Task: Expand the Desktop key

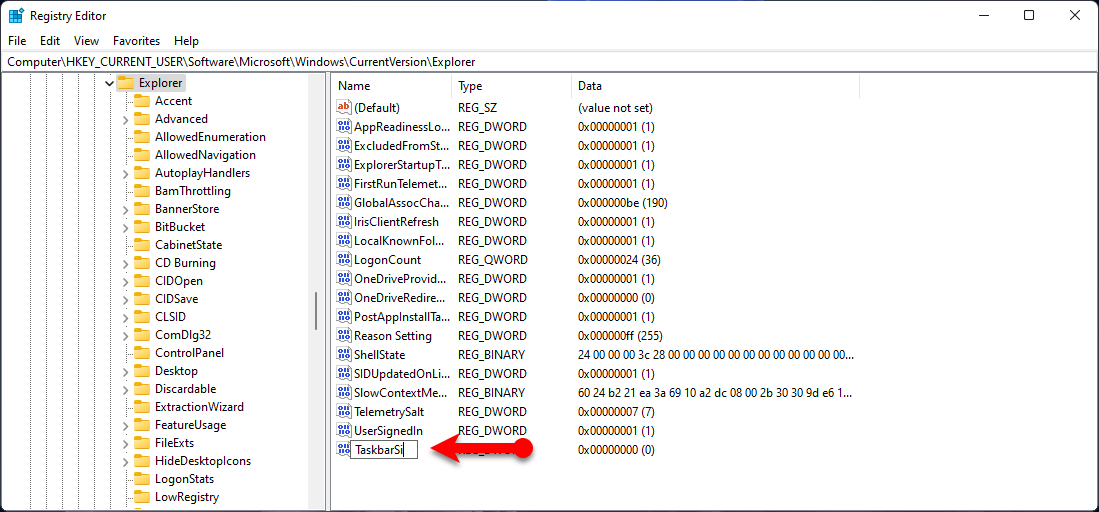Action: coord(125,371)
